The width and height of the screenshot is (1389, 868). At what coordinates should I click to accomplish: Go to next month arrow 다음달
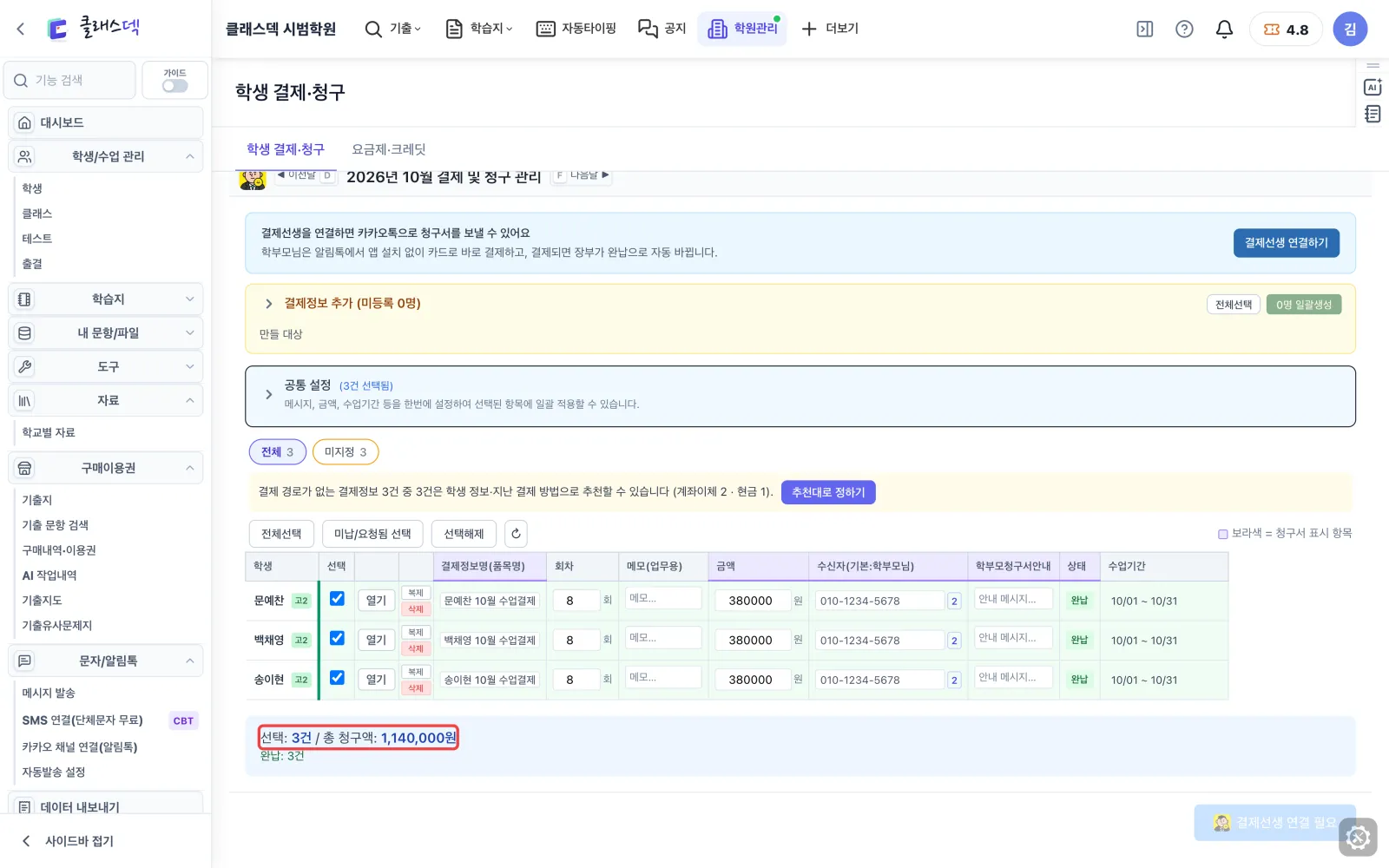point(582,175)
